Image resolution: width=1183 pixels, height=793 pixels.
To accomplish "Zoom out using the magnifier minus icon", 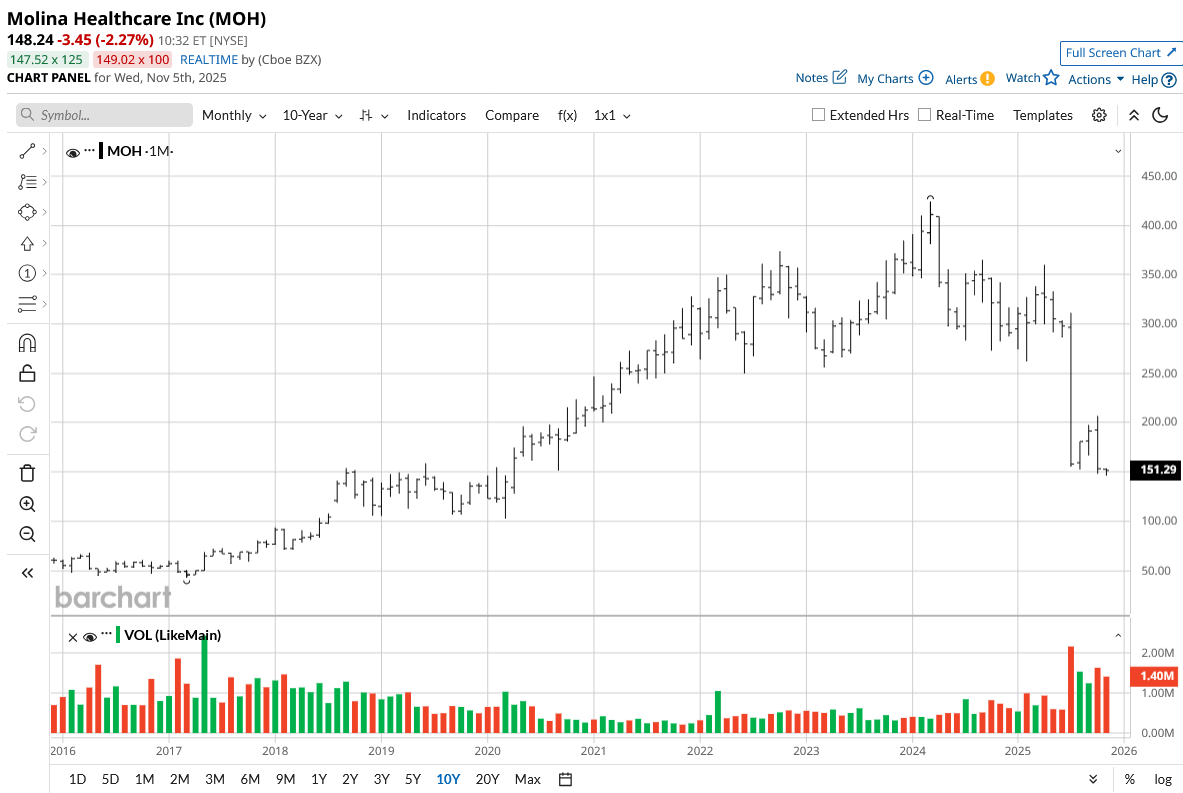I will [27, 534].
